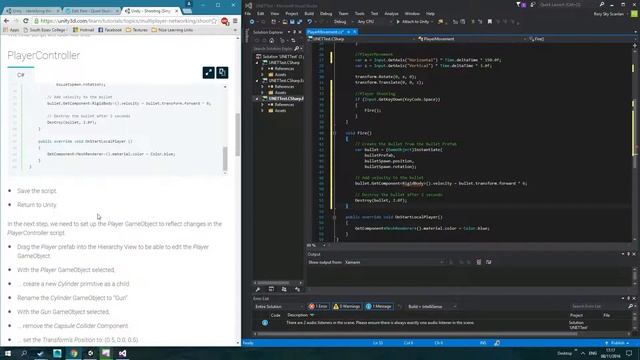Viewport: 640px width, 360px height.
Task: Switch to the PlayerMovement.cs editor tab
Action: pos(326,32)
